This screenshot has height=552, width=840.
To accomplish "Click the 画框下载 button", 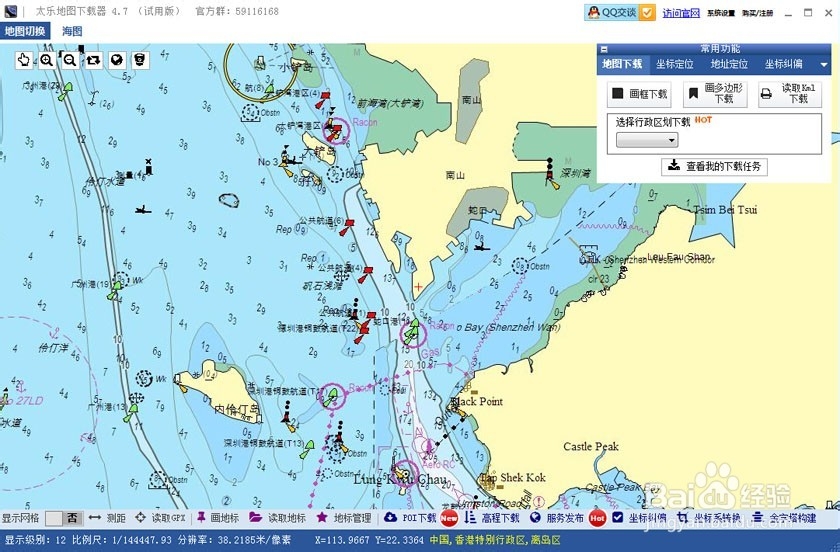I will pyautogui.click(x=639, y=94).
